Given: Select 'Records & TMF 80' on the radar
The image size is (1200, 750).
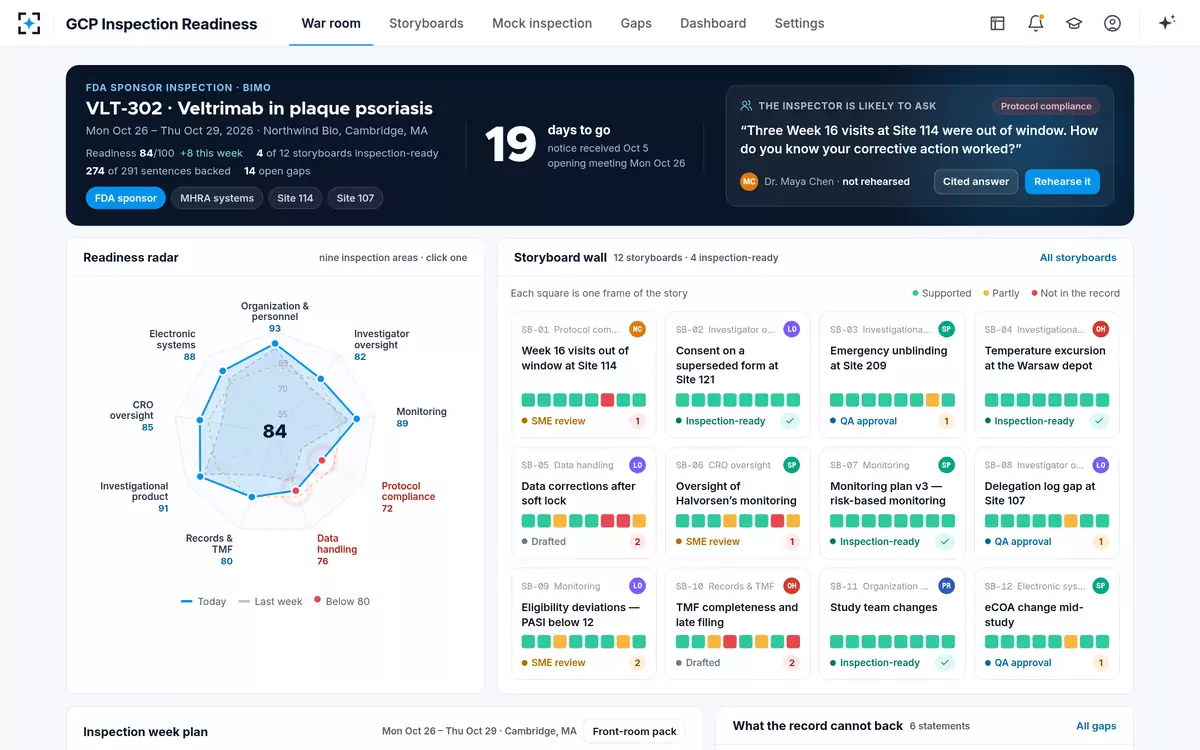Looking at the screenshot, I should (x=209, y=550).
